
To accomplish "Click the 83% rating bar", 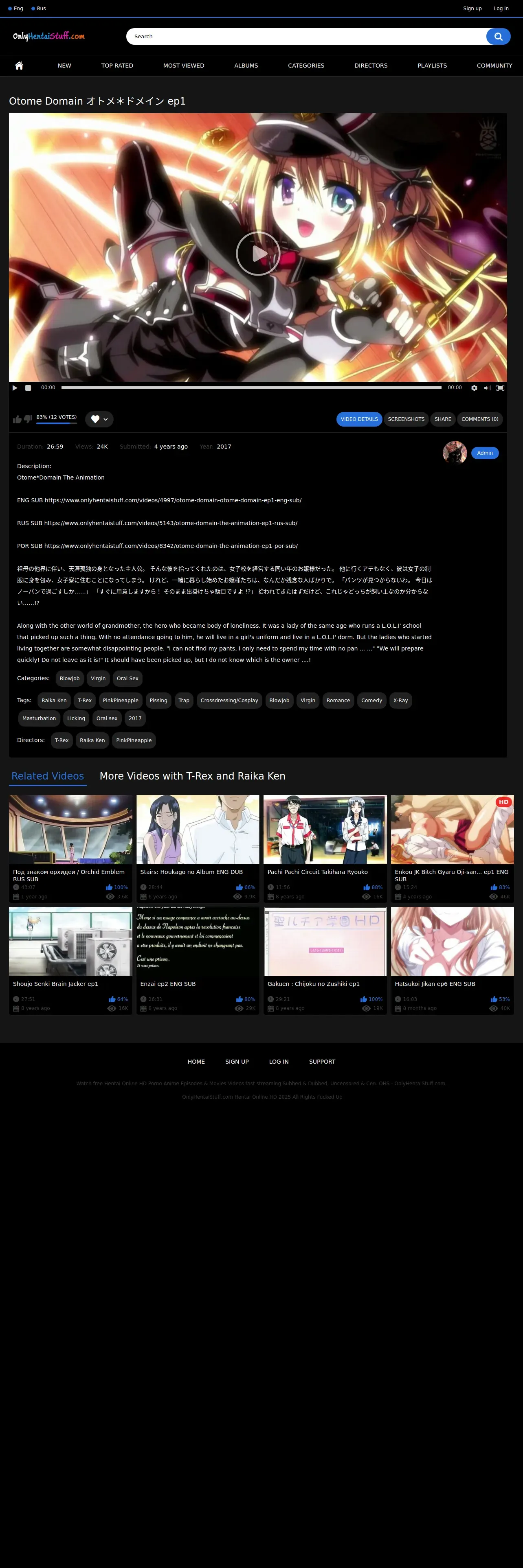I will (57, 423).
